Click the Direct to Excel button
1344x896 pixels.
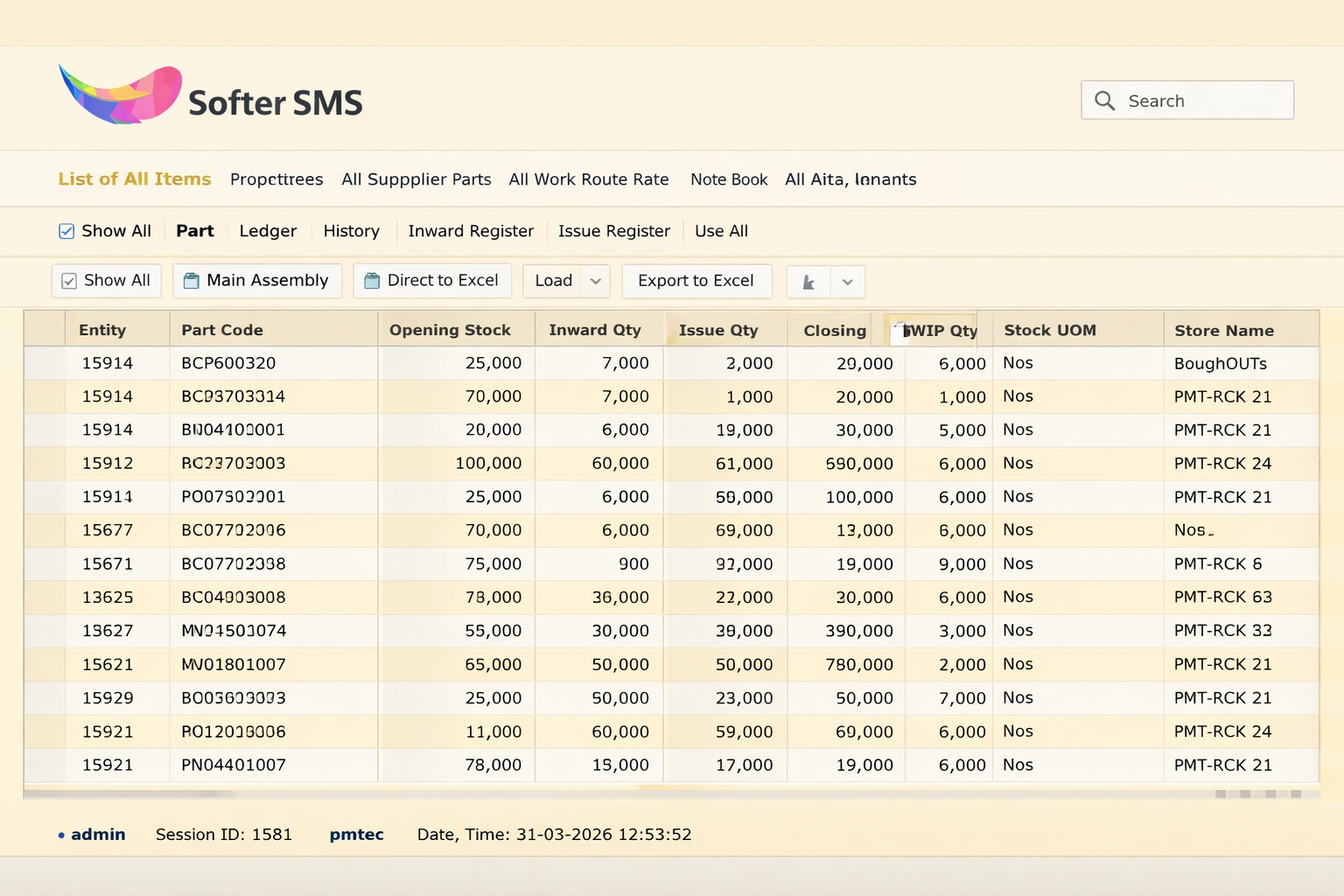click(432, 281)
